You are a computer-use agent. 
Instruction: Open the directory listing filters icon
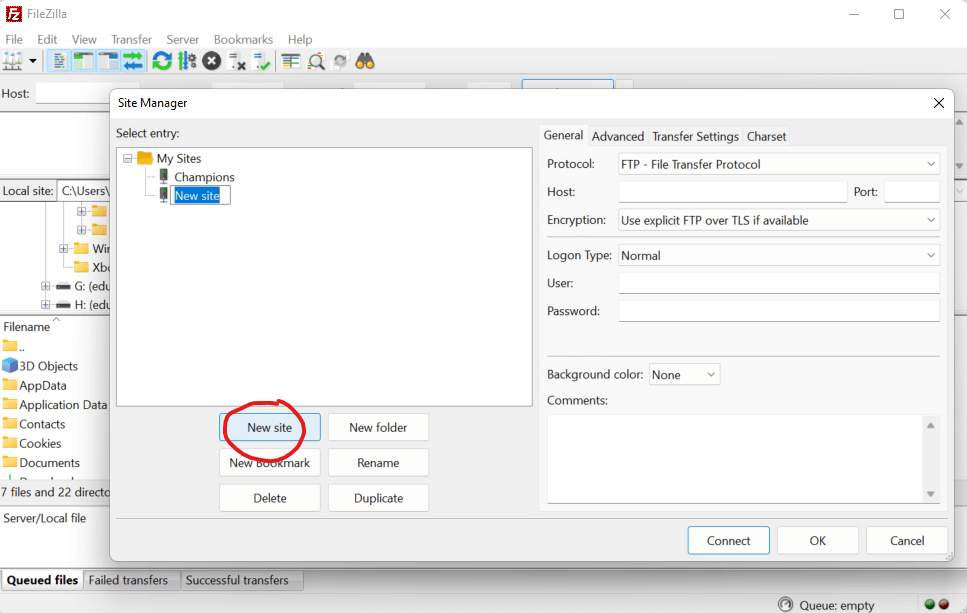point(290,61)
